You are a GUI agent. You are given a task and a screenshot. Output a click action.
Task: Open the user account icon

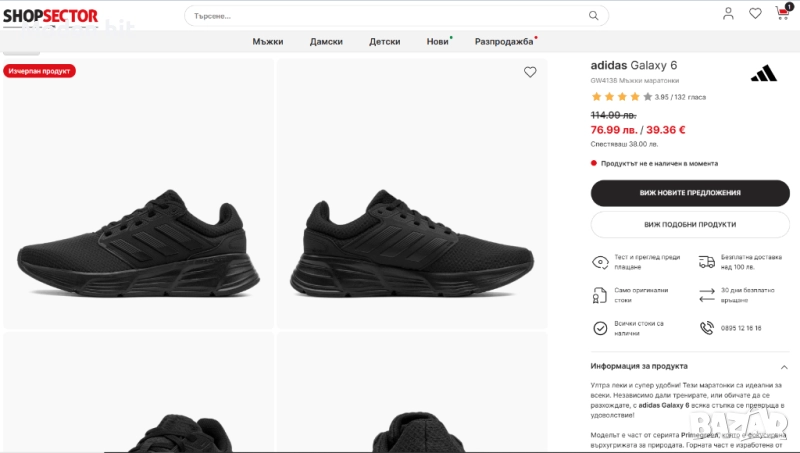[x=728, y=14]
